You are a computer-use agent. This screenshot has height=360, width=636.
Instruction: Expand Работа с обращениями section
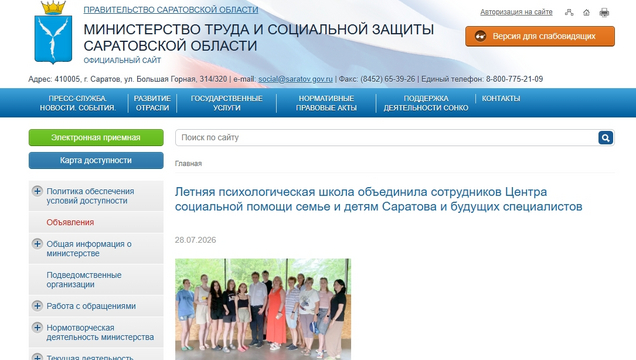click(37, 306)
